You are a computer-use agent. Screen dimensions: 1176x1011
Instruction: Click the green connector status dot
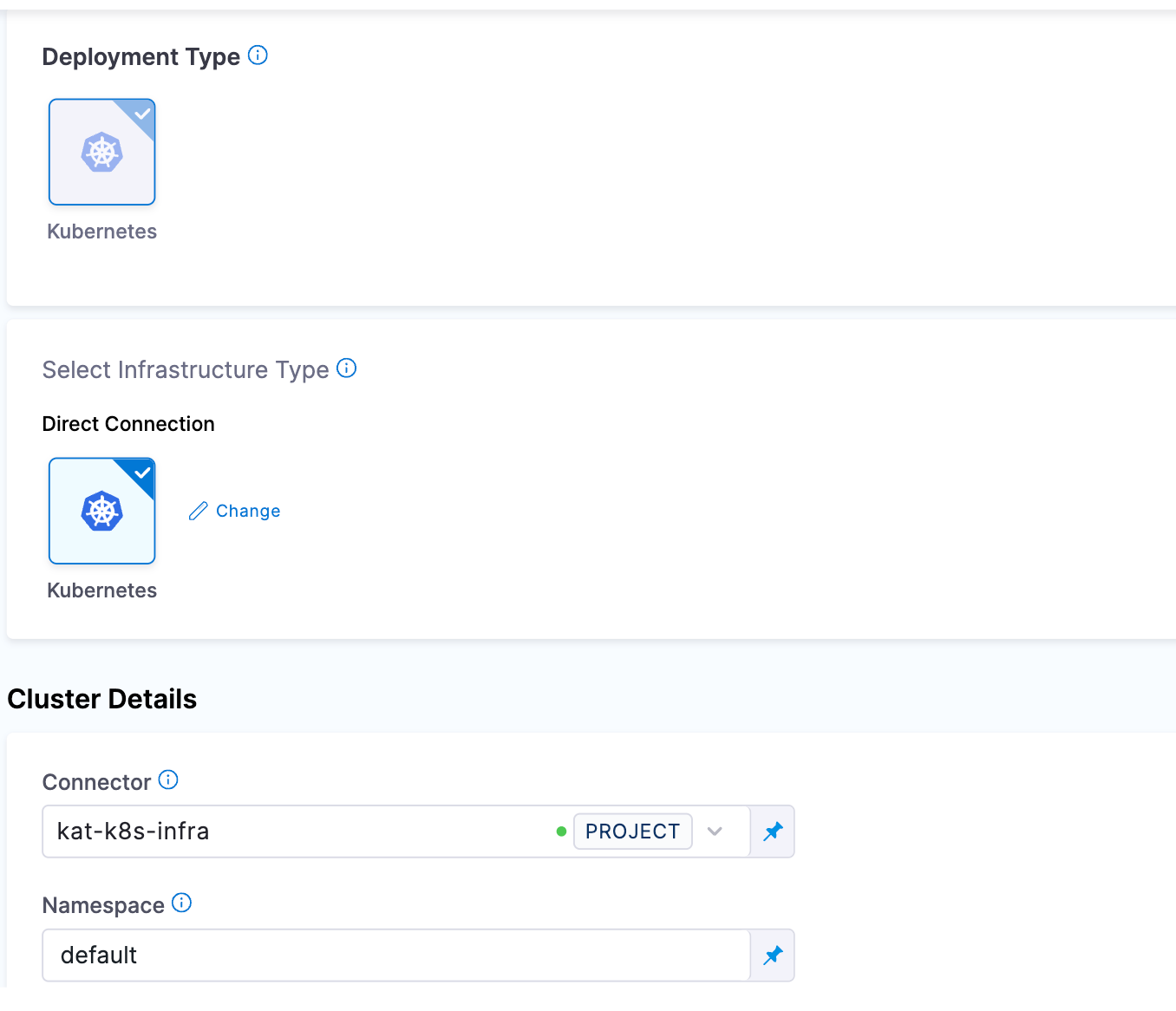561,832
